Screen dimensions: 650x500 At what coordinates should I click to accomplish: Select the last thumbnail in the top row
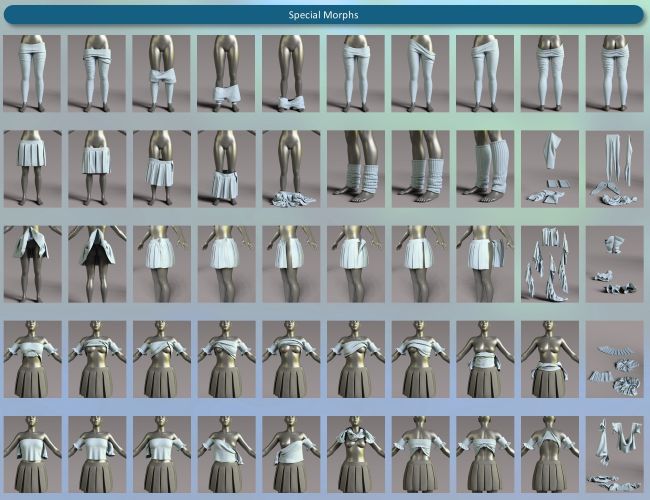pos(615,73)
